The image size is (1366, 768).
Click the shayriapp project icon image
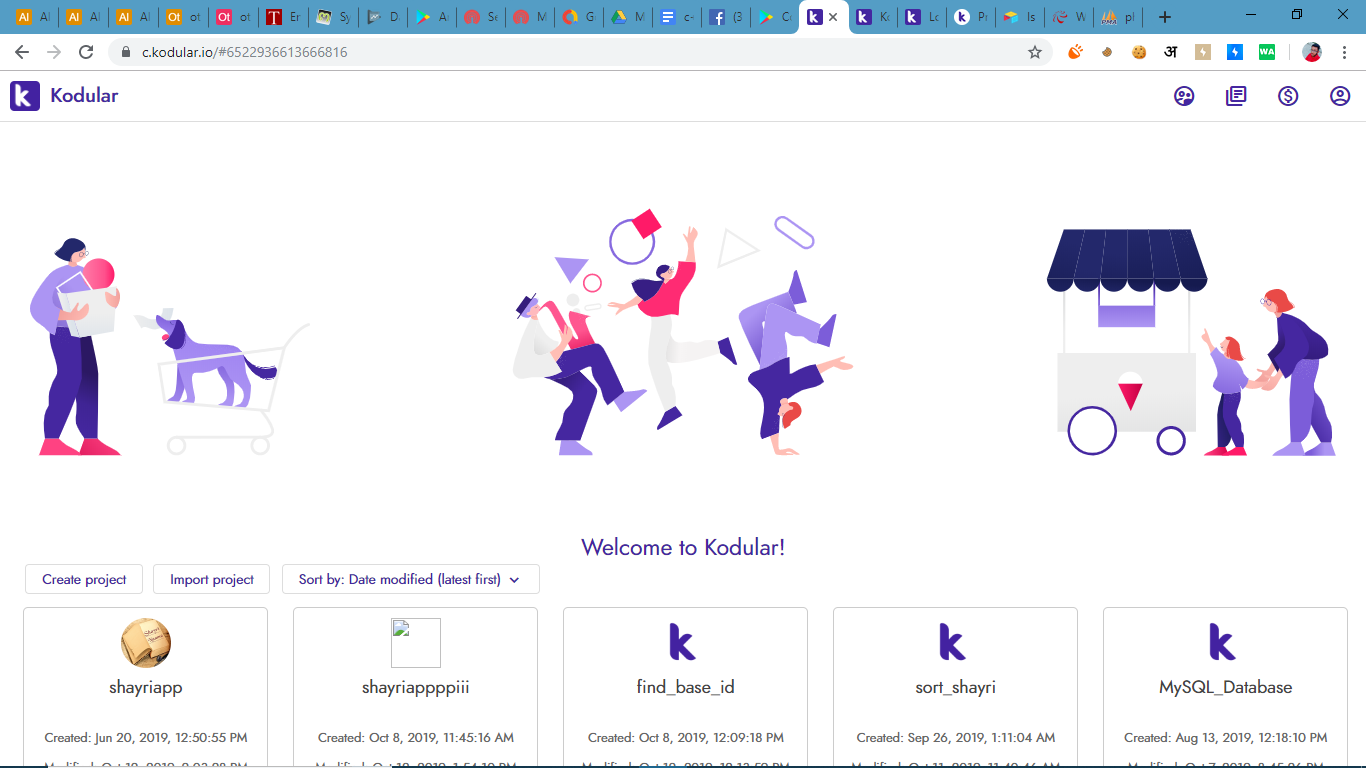146,643
